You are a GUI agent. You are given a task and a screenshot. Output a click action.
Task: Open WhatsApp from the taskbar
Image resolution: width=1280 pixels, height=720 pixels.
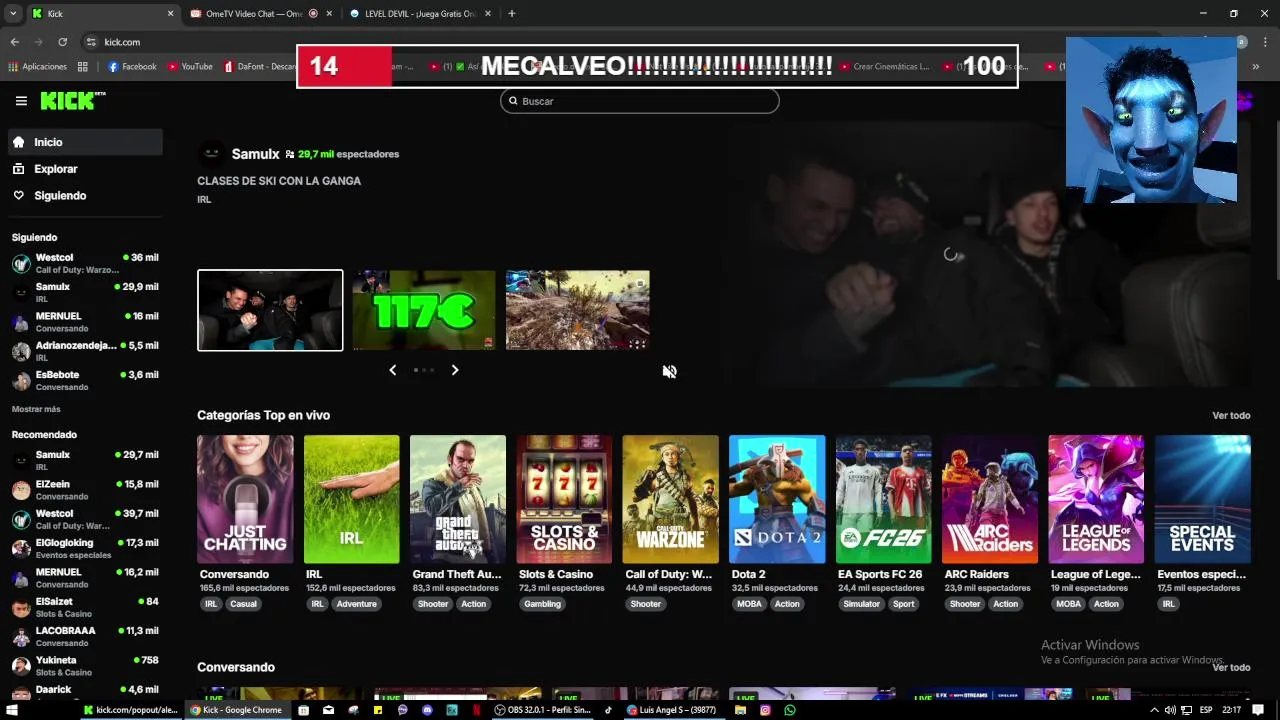(790, 710)
